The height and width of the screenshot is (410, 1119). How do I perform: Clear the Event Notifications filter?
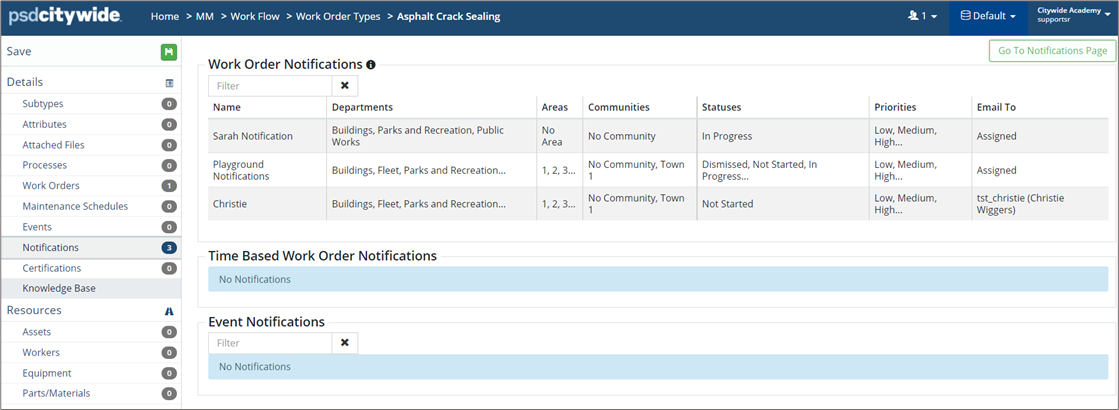pyautogui.click(x=345, y=343)
